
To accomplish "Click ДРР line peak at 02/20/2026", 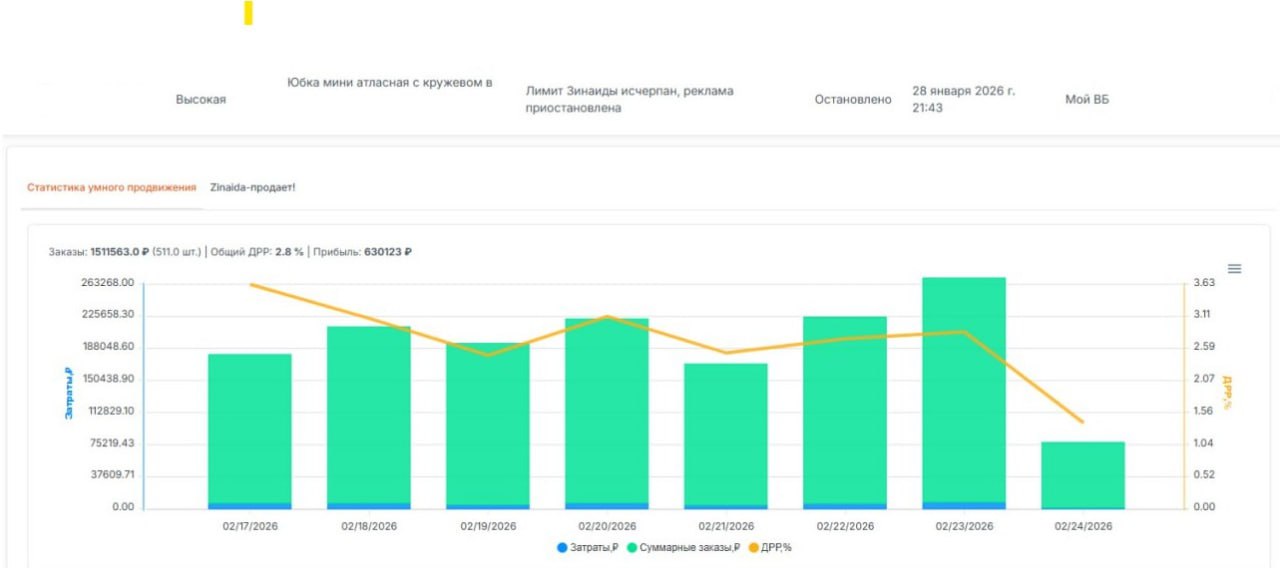I will pos(606,316).
